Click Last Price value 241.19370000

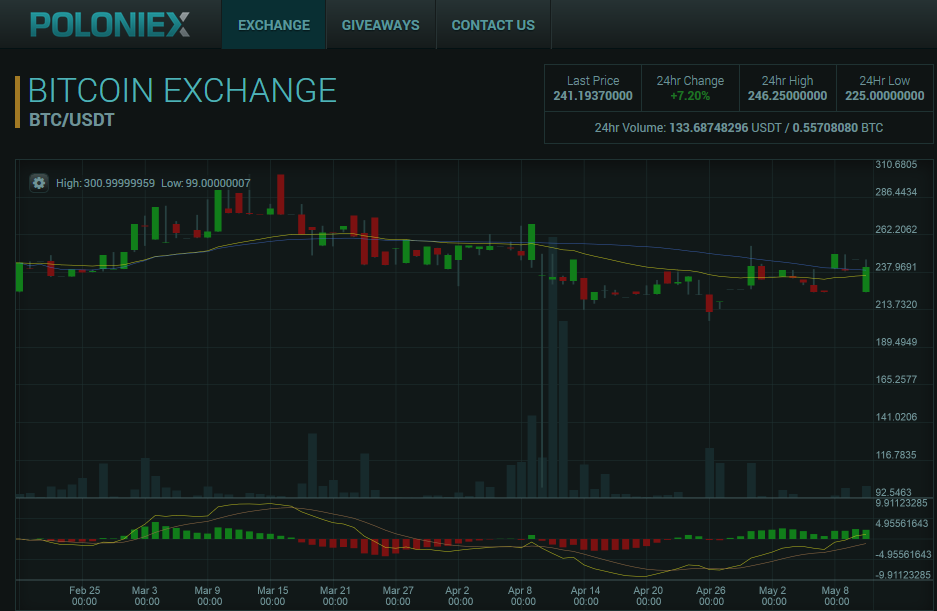593,96
